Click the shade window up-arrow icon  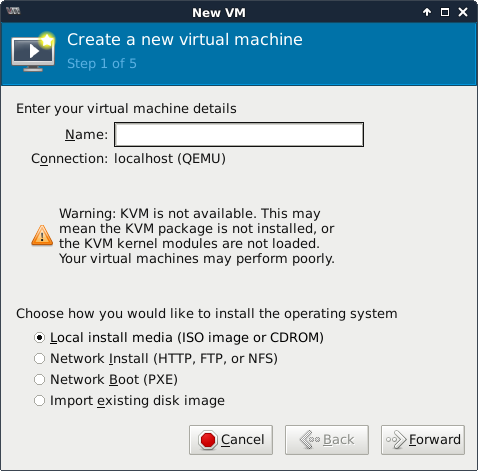coord(427,12)
